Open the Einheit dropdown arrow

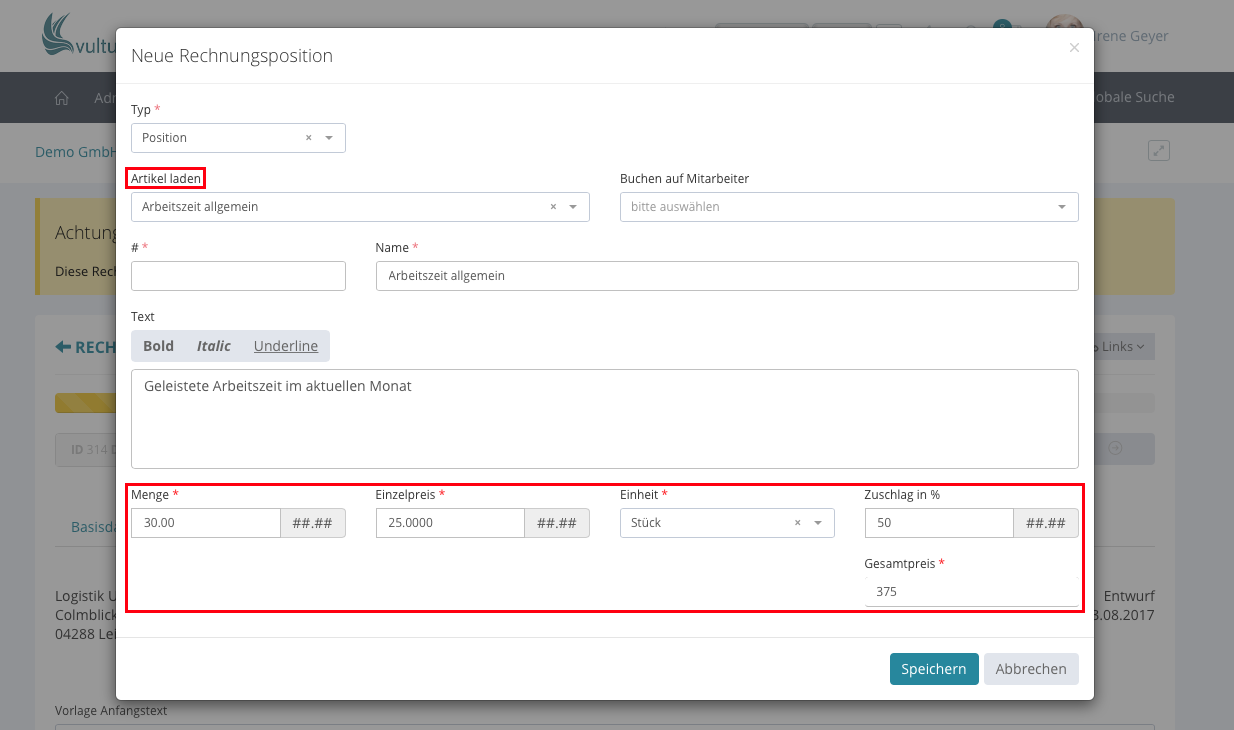point(818,523)
